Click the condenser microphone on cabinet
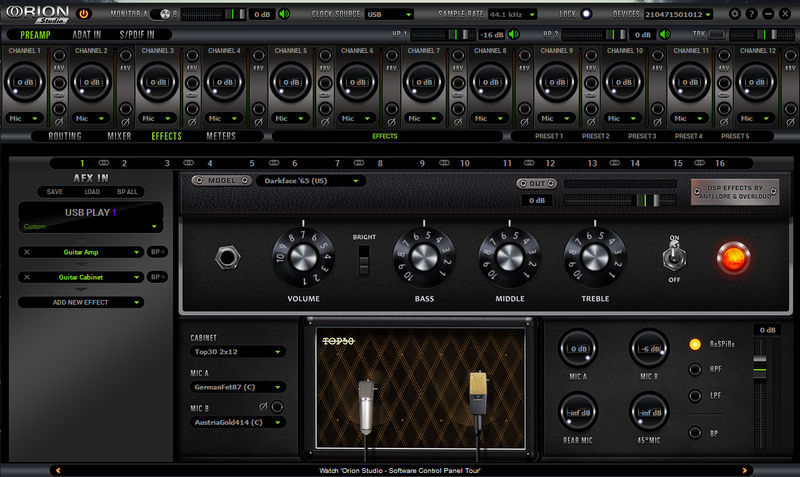 [367, 408]
